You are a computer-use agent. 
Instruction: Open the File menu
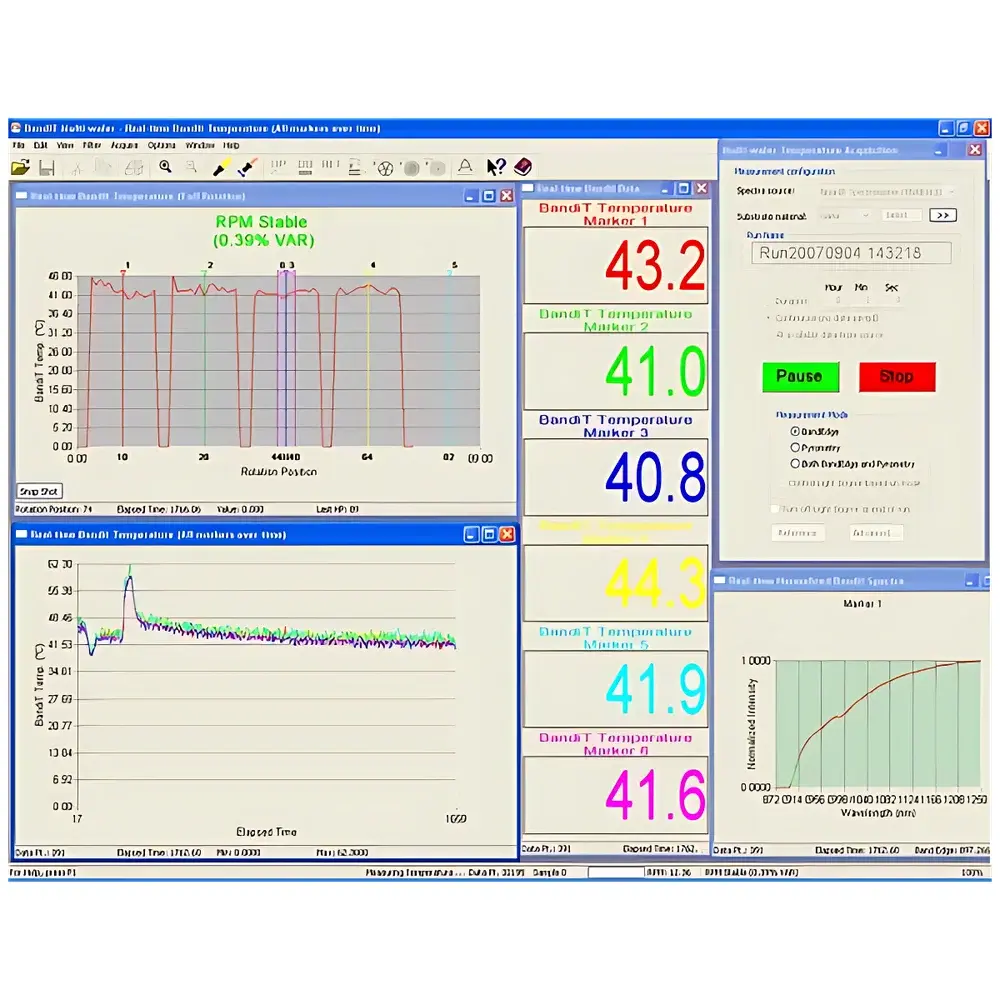point(18,145)
